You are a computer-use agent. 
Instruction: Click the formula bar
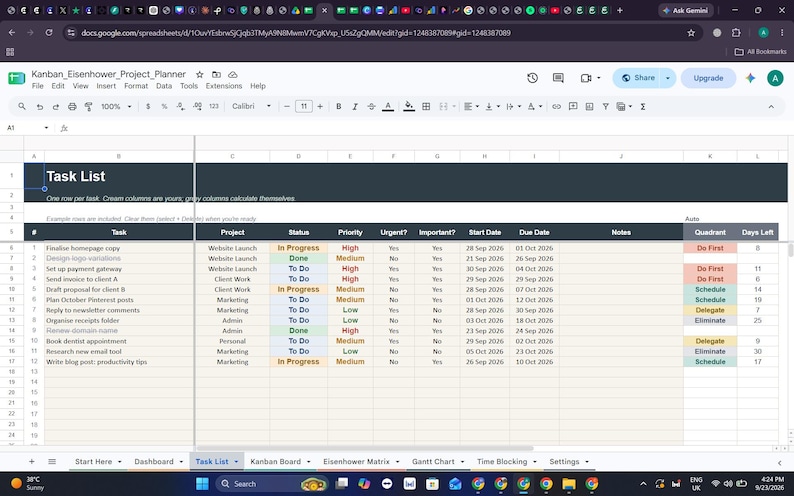(430, 128)
